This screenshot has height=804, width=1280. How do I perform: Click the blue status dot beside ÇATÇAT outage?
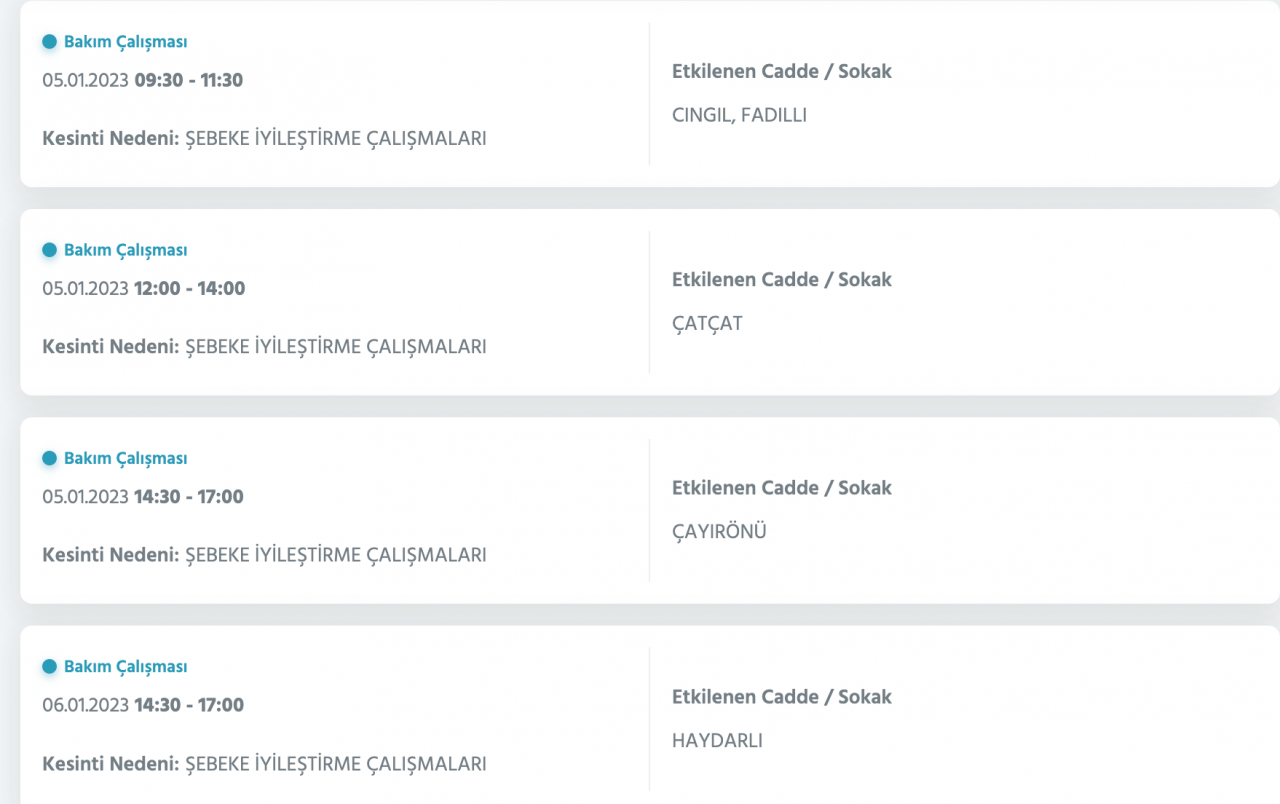(x=49, y=250)
